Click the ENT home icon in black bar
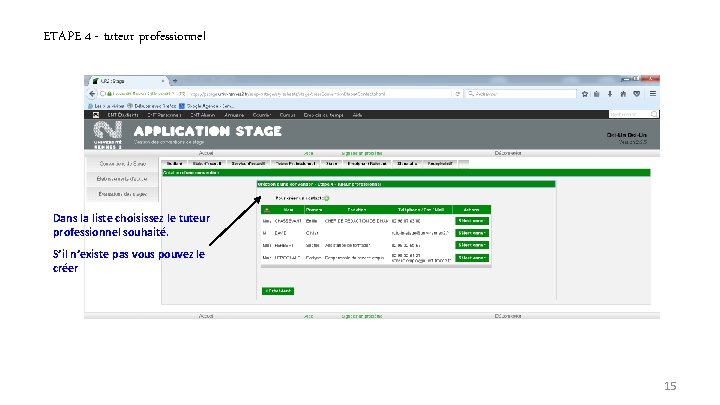720x405 pixels. 96,115
